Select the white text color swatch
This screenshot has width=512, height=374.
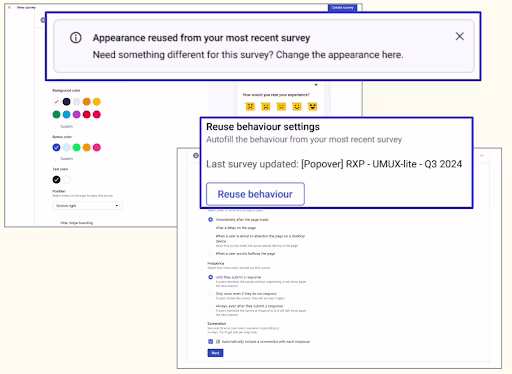67,179
